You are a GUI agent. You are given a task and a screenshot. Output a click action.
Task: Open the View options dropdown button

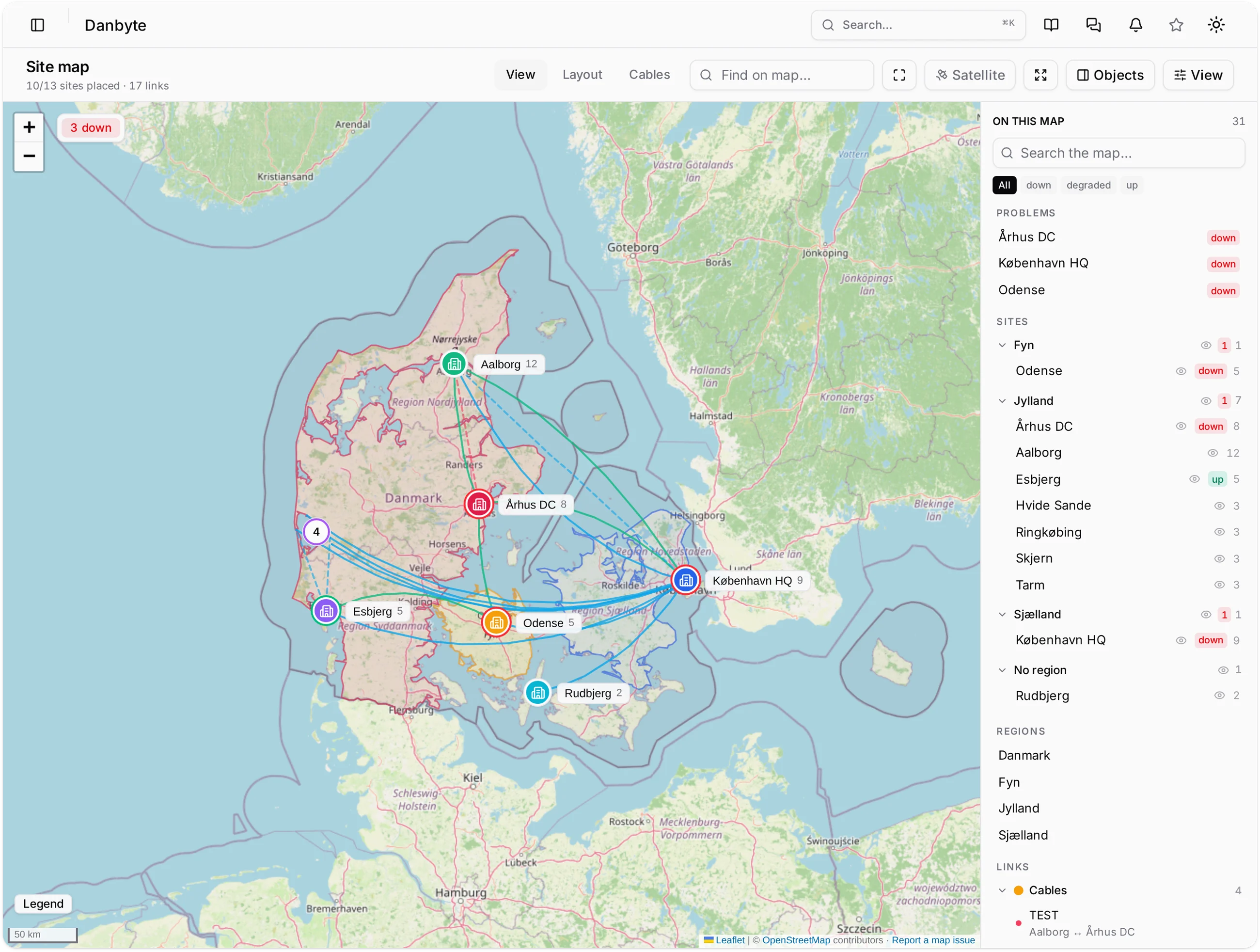1198,75
